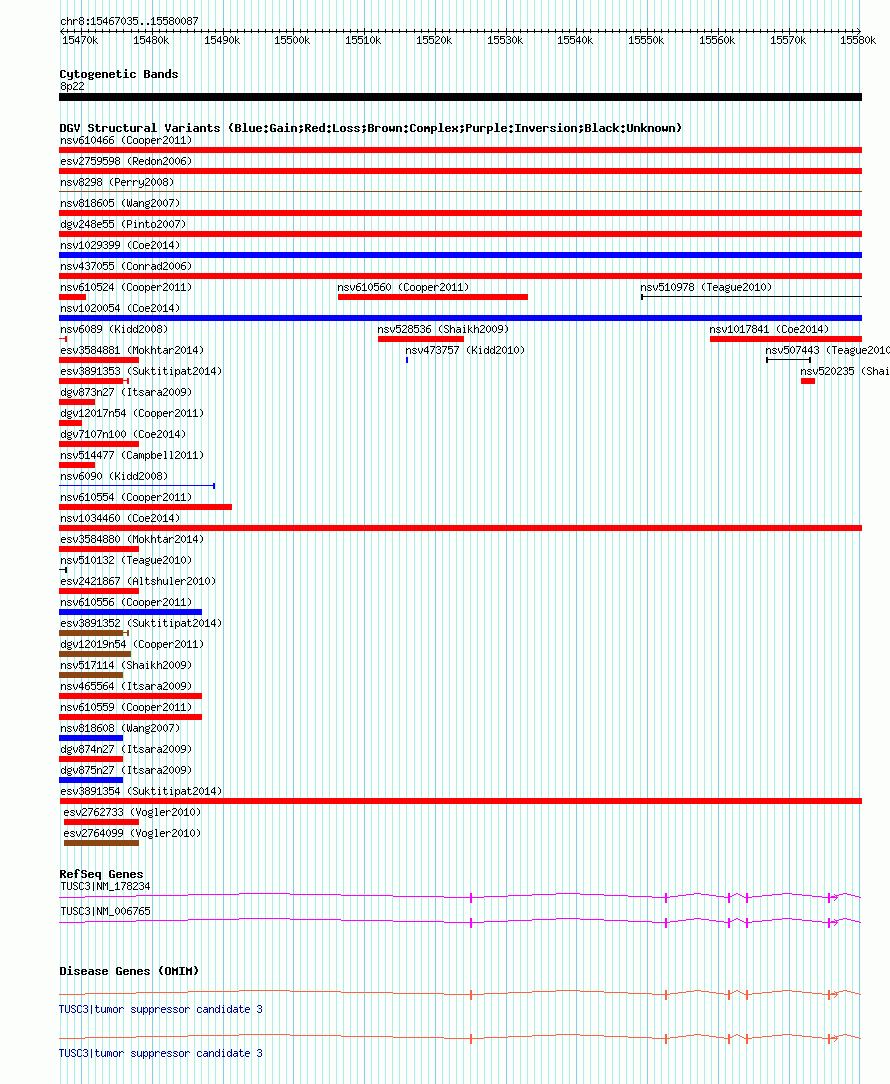Select the chr8:15467035..15580087 coordinate text
Viewport: 890px width, 1084px height.
(129, 21)
